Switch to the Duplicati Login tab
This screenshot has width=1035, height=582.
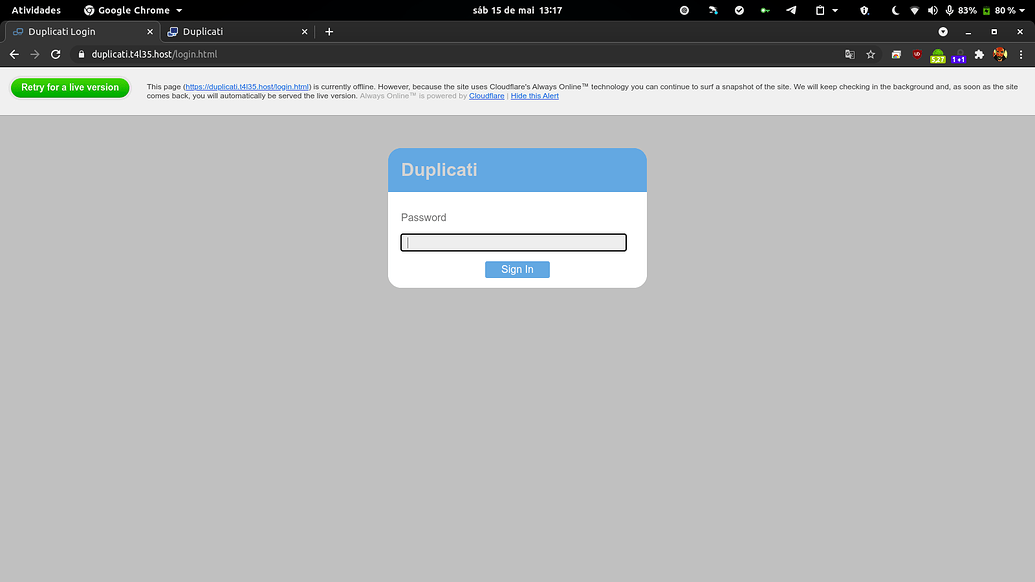tap(83, 32)
